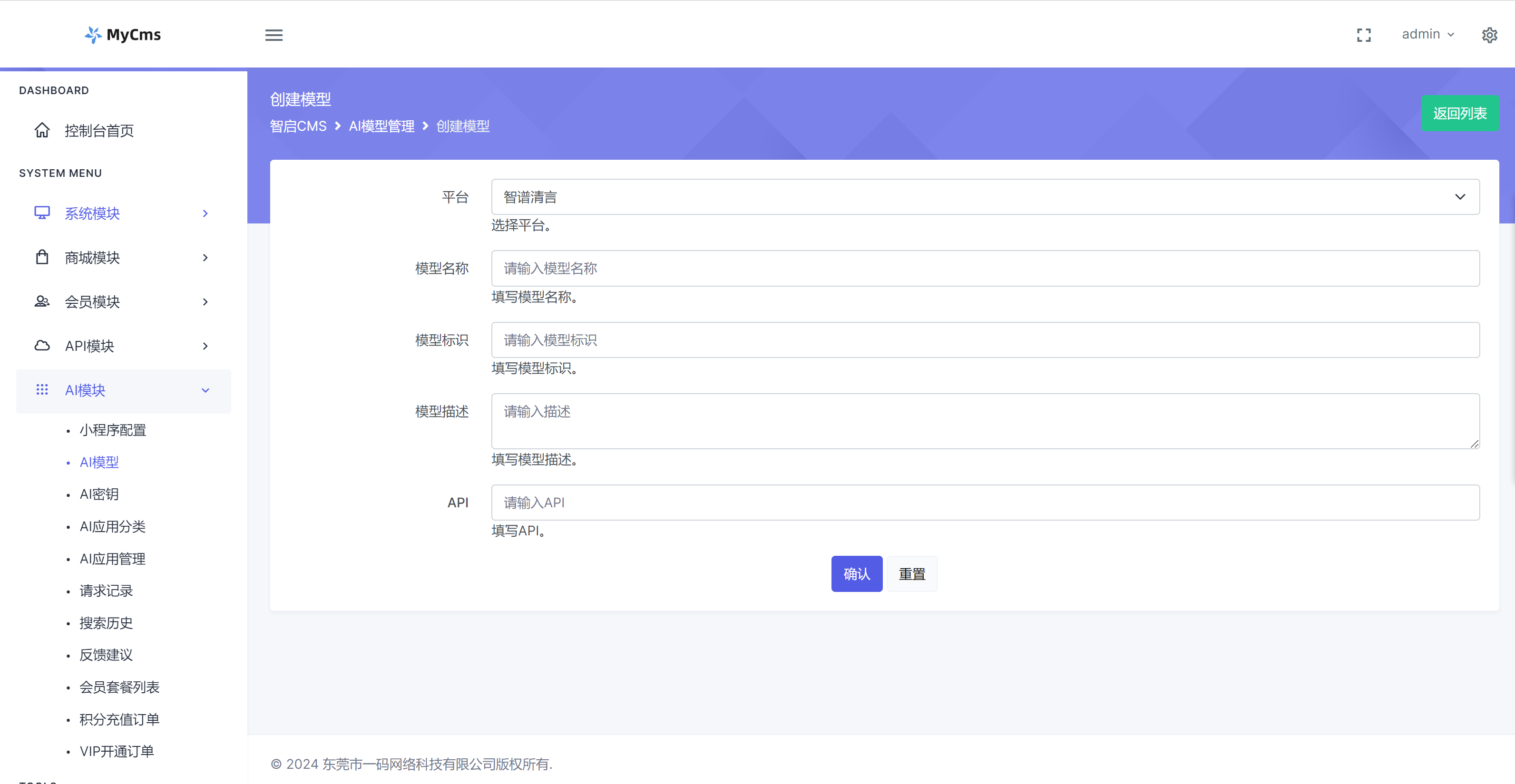The height and width of the screenshot is (784, 1515).
Task: Click the shopping bag icon for 商城模块
Action: [42, 257]
